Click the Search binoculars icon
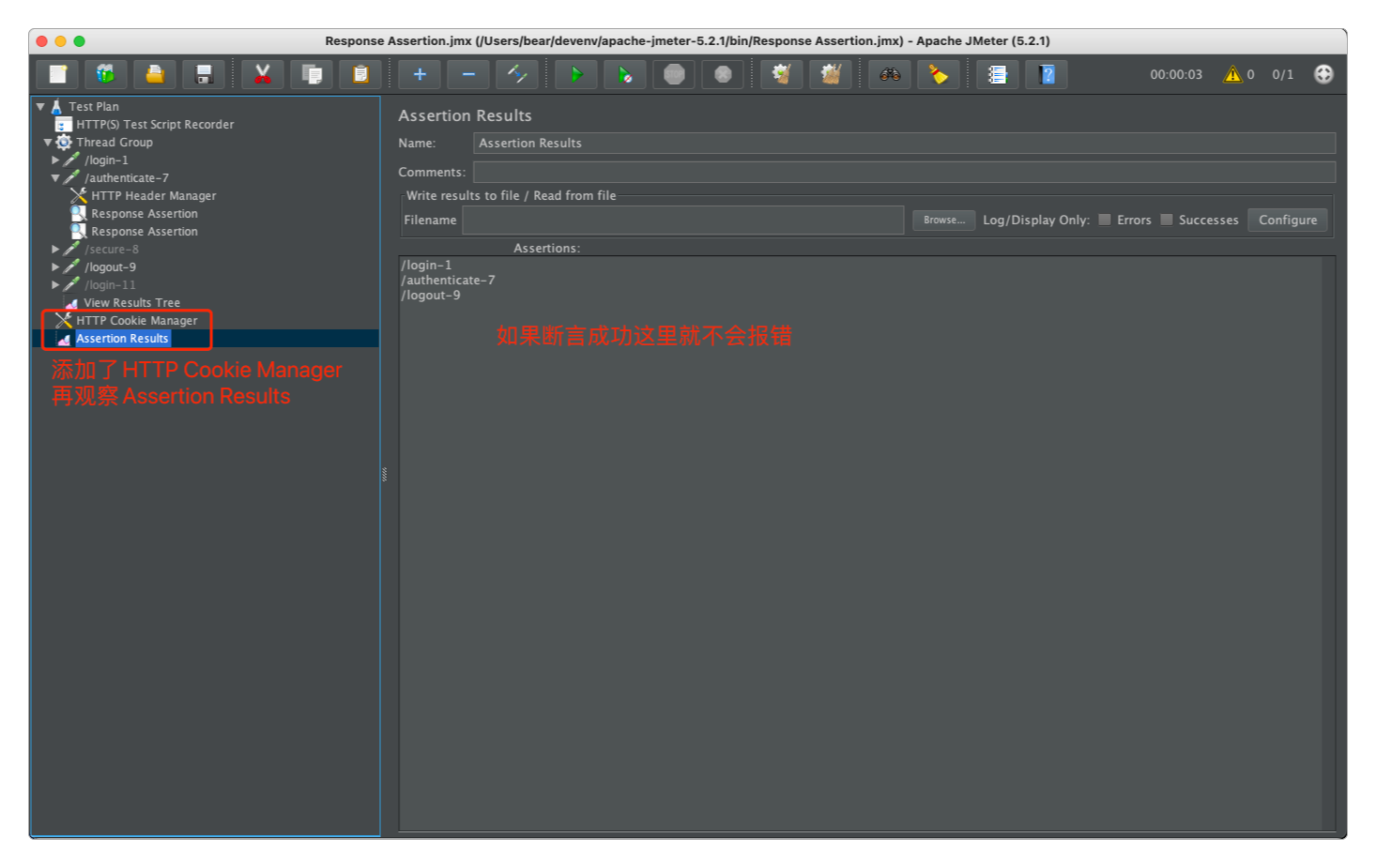 click(890, 74)
